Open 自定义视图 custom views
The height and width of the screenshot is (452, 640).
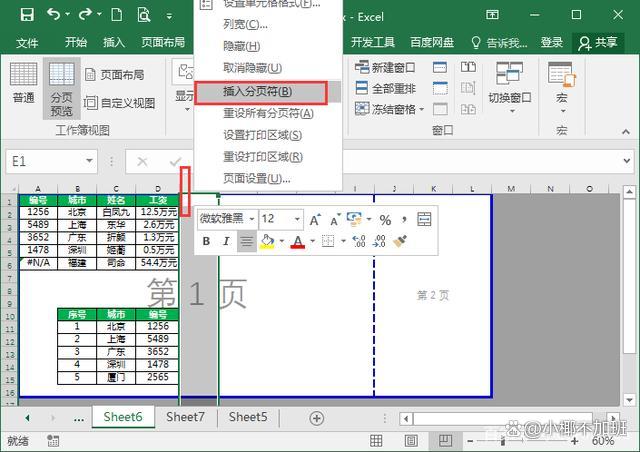(x=120, y=102)
